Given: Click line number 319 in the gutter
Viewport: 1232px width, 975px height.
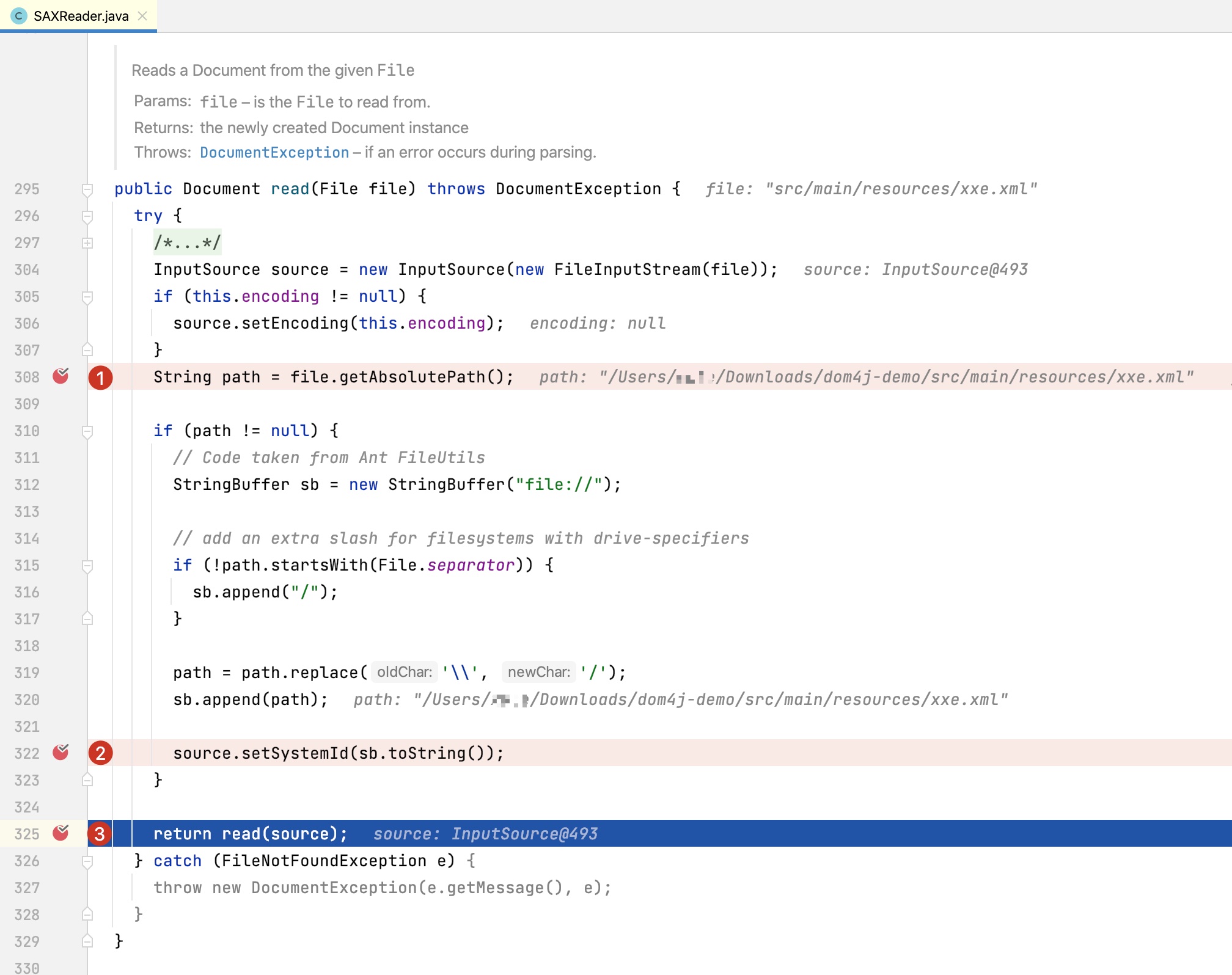Looking at the screenshot, I should point(27,673).
